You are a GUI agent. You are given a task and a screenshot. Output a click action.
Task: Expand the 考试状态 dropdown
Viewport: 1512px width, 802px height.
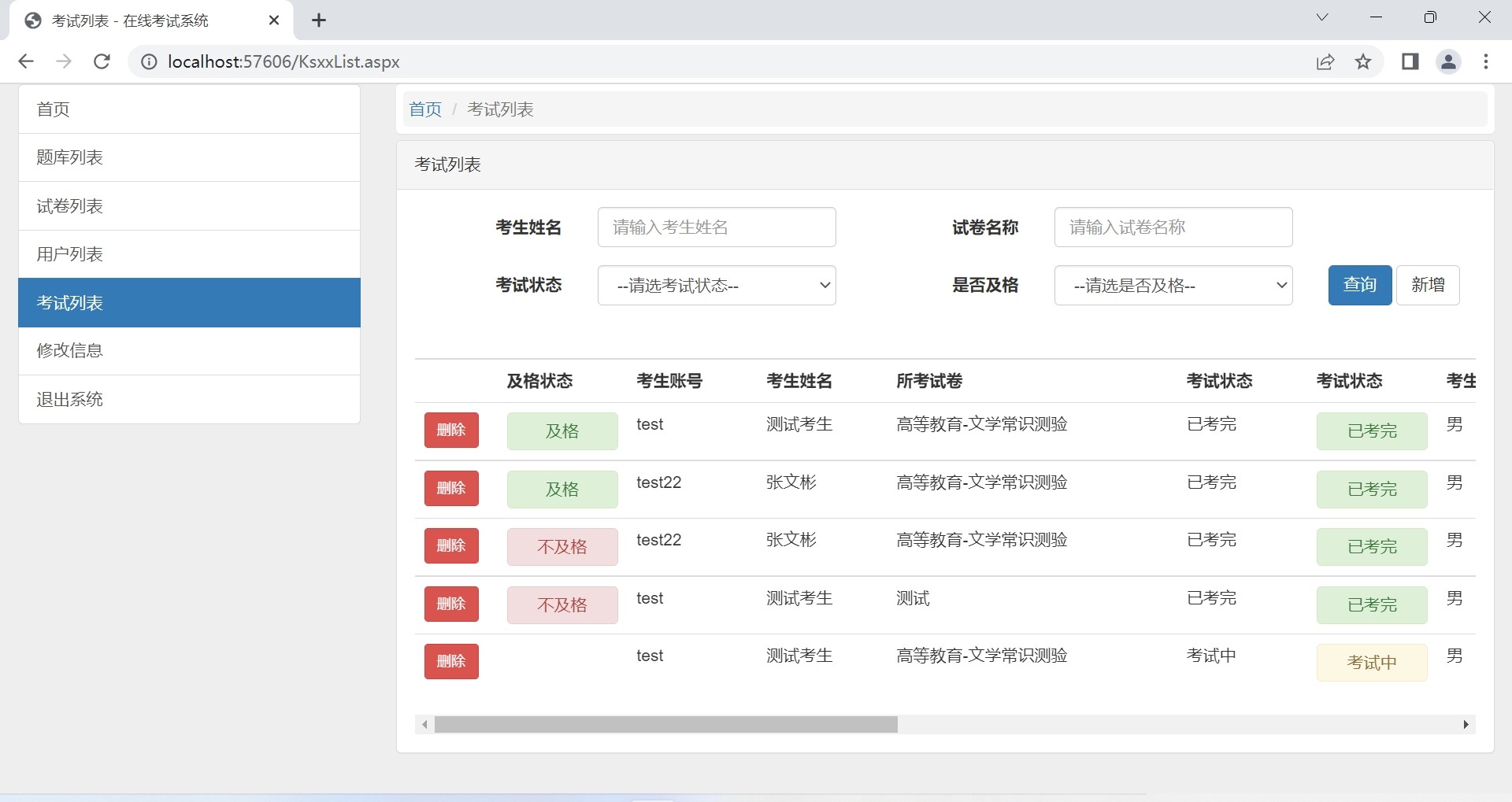716,285
